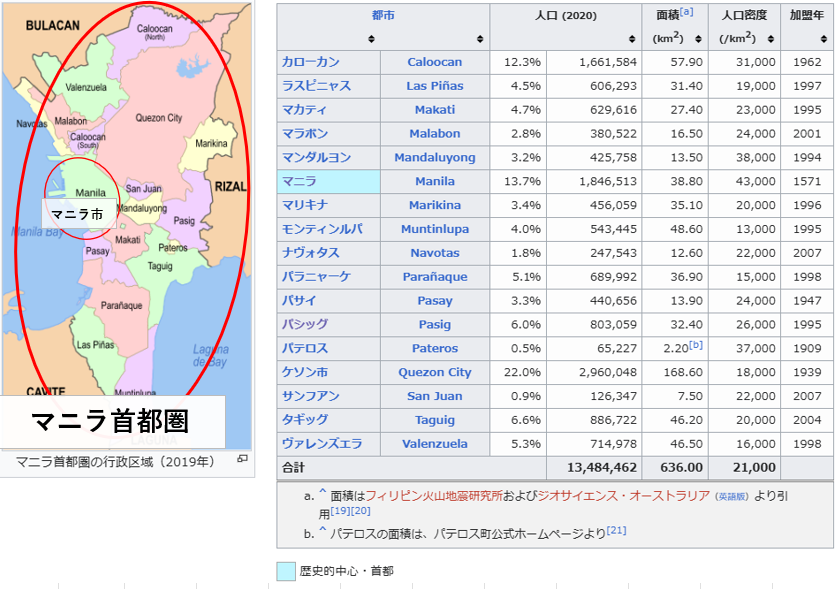Jump back via footnote b caret arrow
The width and height of the screenshot is (835, 589).
coord(322,530)
